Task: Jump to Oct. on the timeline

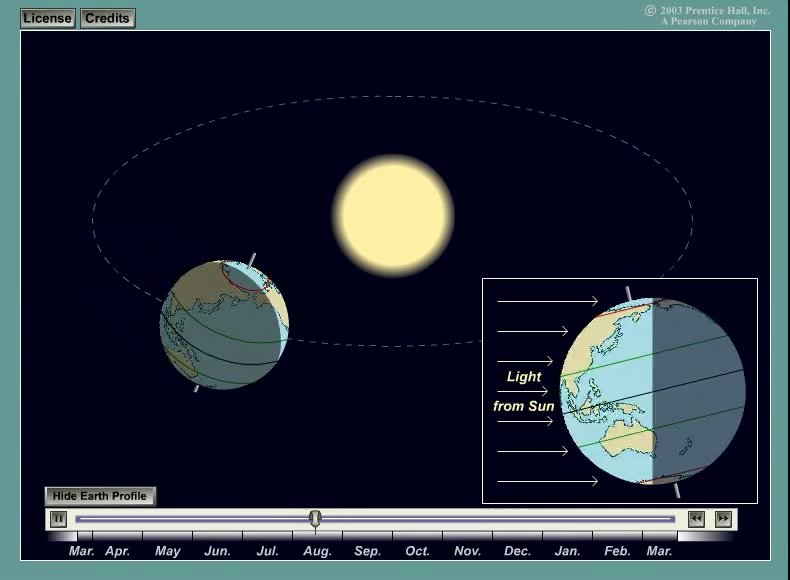Action: [418, 551]
